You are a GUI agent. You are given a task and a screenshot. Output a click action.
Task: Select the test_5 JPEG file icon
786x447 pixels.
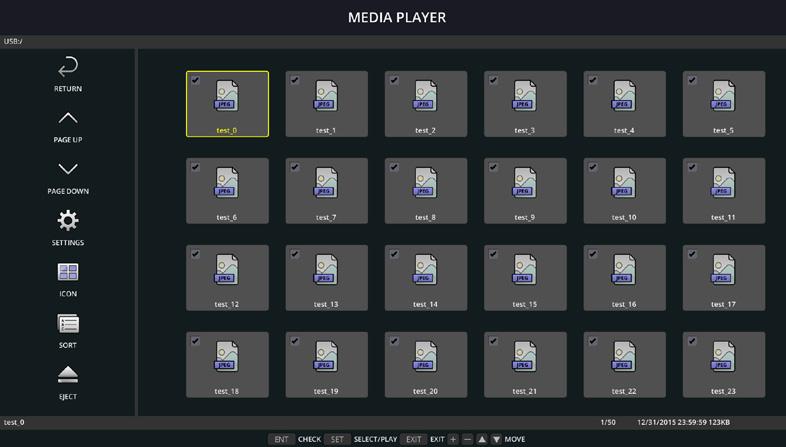723,96
